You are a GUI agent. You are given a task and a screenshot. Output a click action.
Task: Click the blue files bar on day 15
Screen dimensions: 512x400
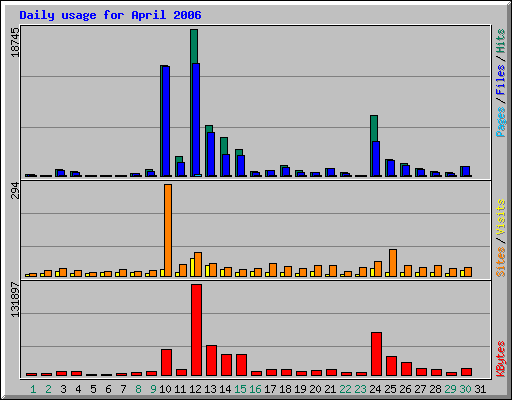[x=241, y=166]
